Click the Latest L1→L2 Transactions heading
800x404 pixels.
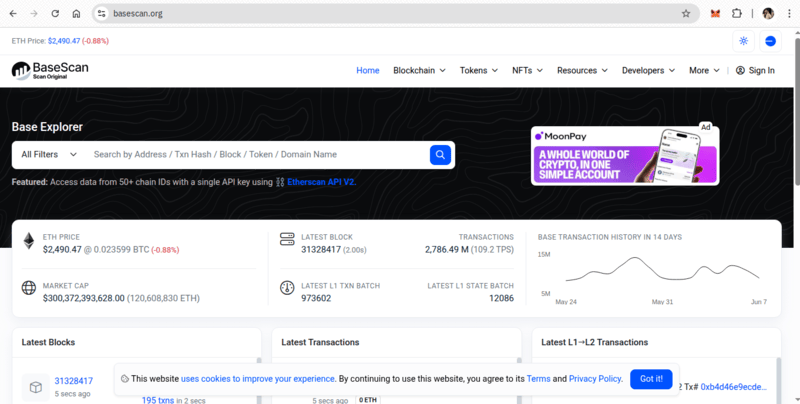point(594,342)
